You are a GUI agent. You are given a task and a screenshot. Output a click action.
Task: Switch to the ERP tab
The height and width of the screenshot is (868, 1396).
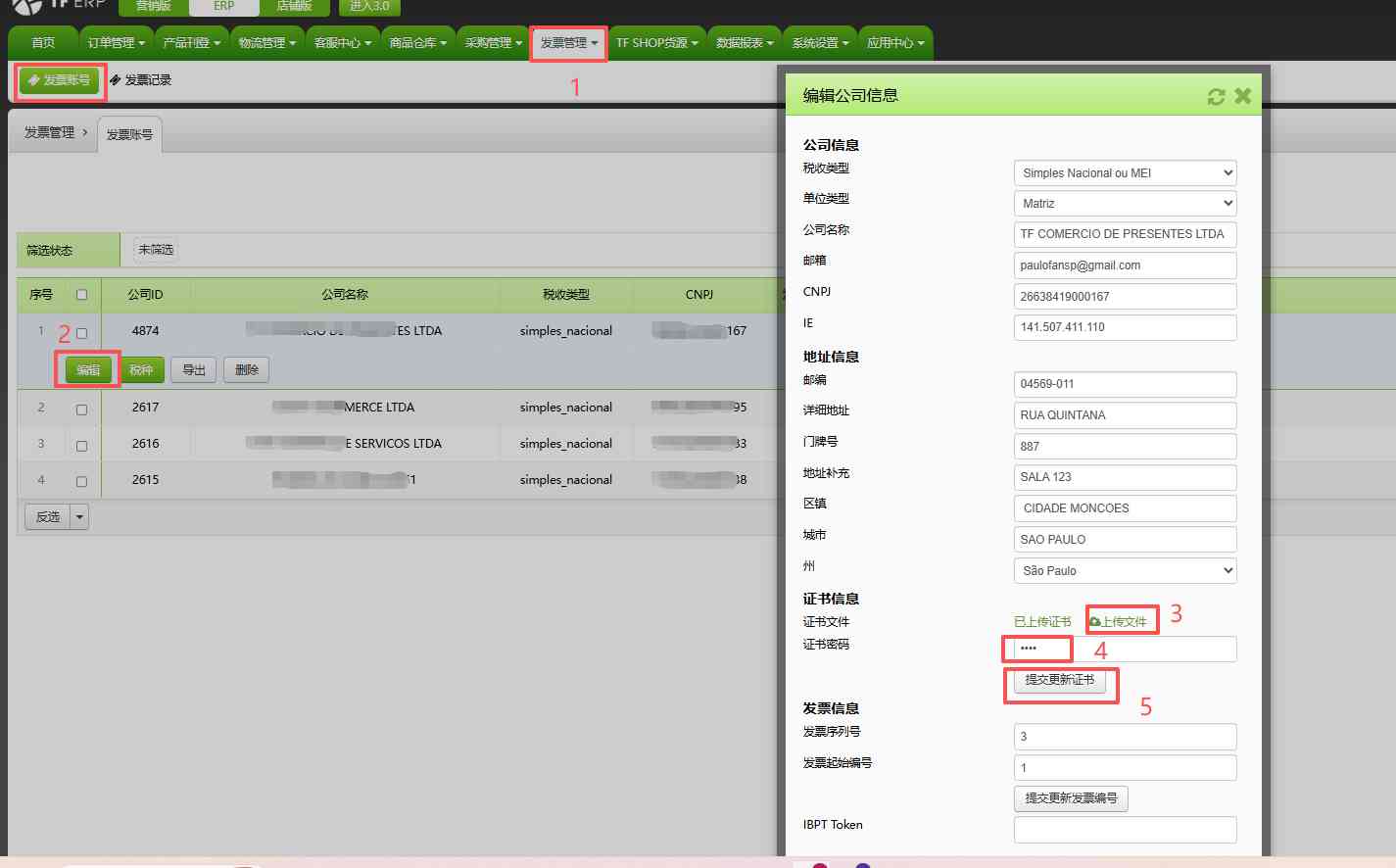pyautogui.click(x=223, y=7)
